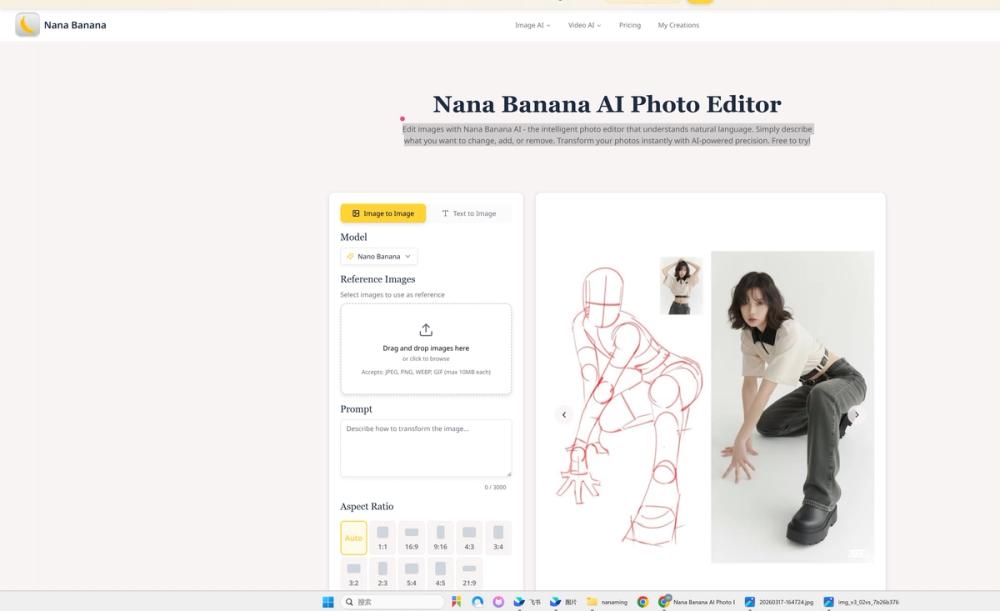This screenshot has width=1000, height=611.
Task: Go to My Creations page
Action: pyautogui.click(x=678, y=25)
